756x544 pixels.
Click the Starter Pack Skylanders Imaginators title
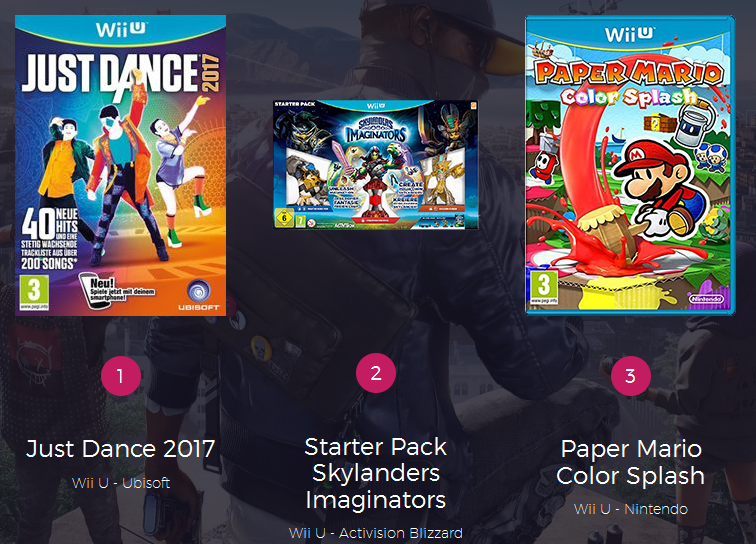tap(376, 473)
